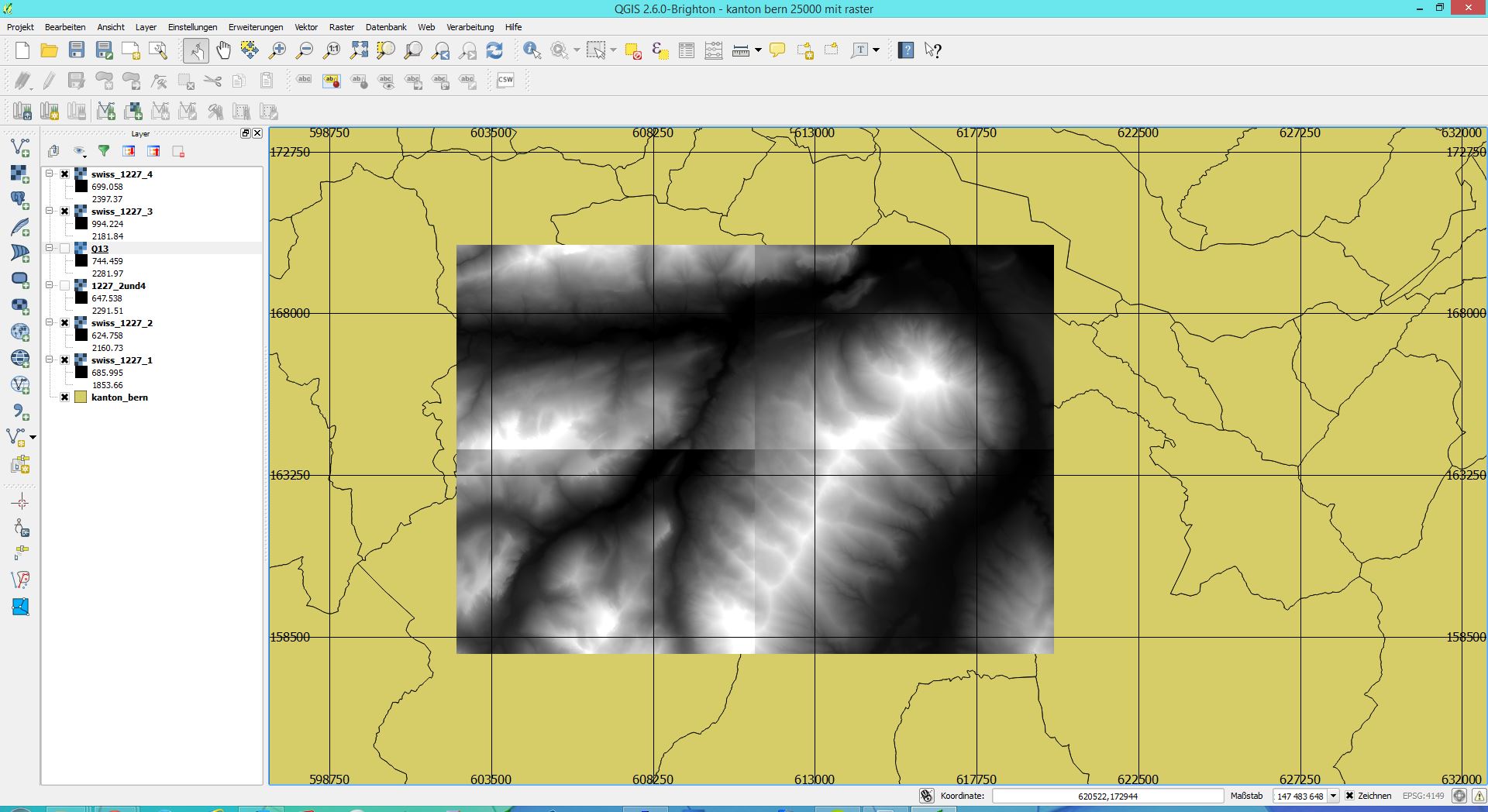1488x812 pixels.
Task: Select the kanton_bern layer name
Action: (x=119, y=397)
